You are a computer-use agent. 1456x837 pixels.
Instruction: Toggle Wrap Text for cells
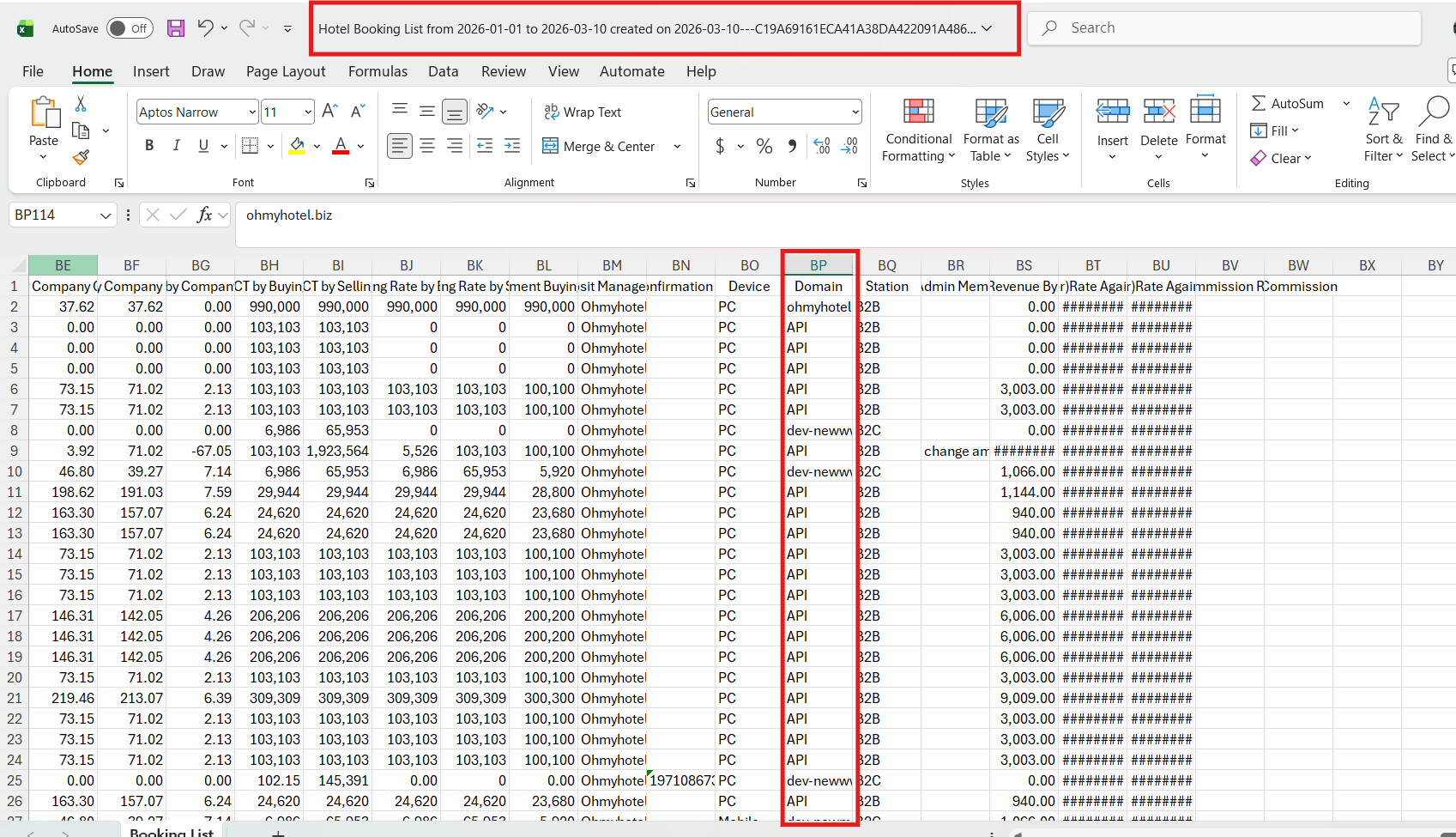pyautogui.click(x=583, y=112)
